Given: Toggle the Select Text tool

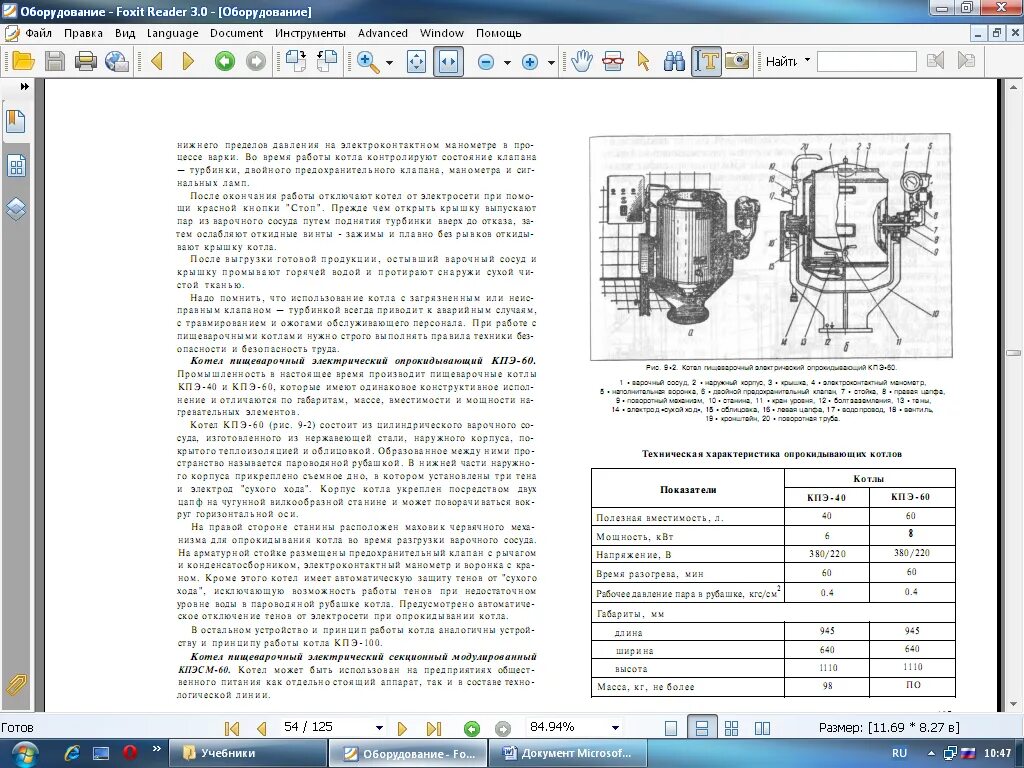Looking at the screenshot, I should coord(706,61).
